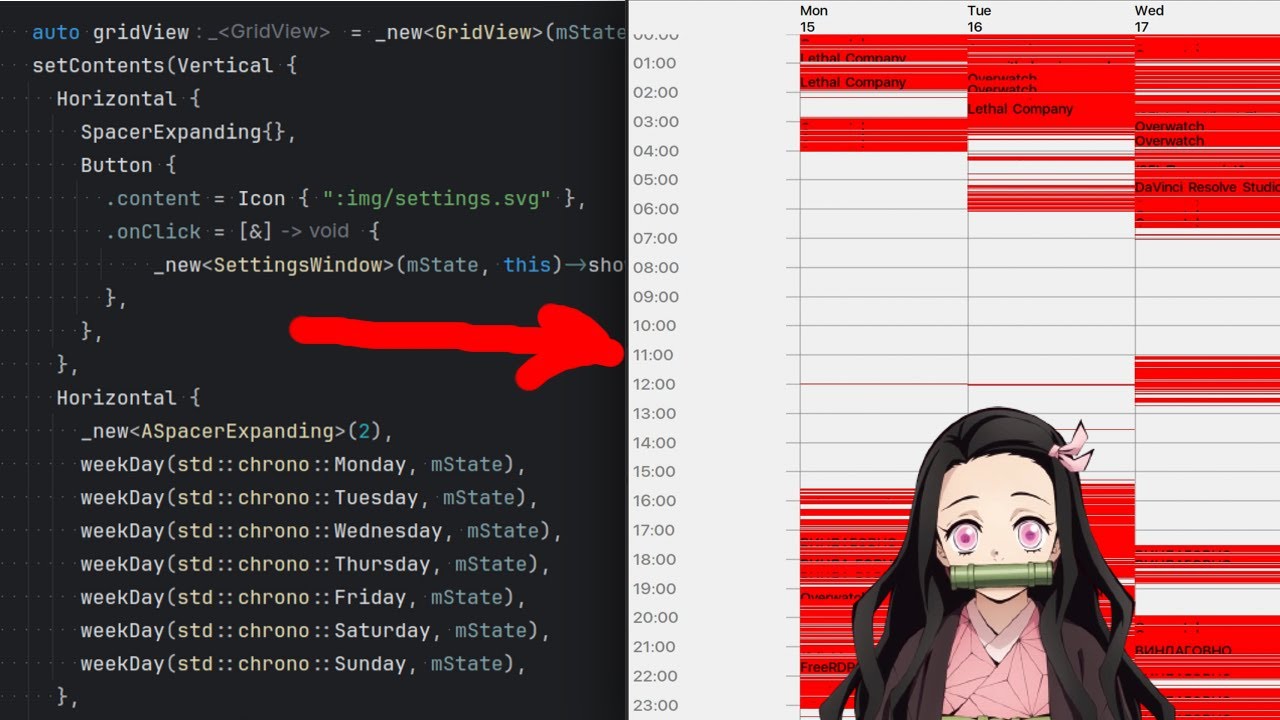Select the "Mon 15" day header
Screen dimensions: 1280x720
[814, 19]
